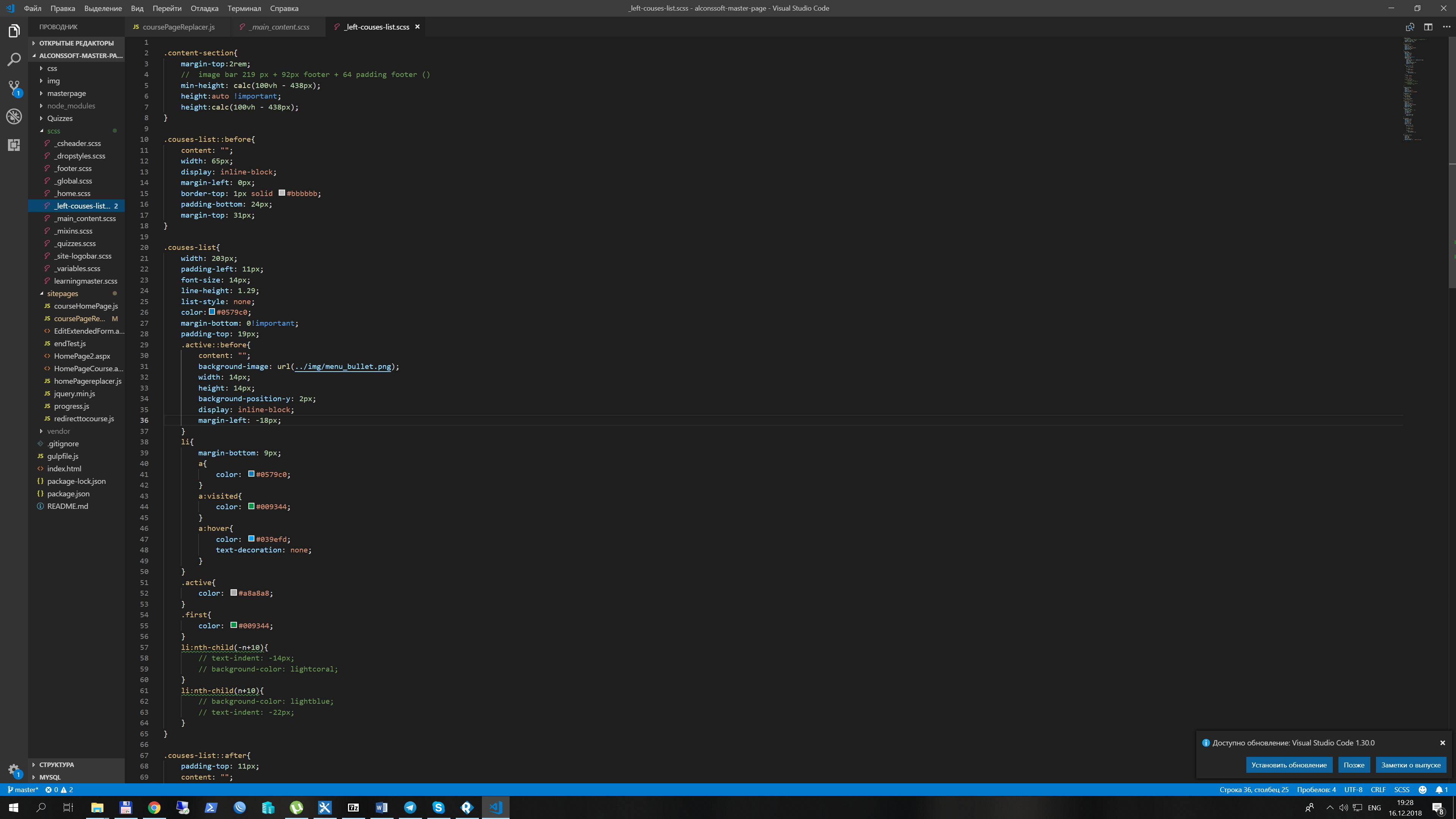This screenshot has width=1456, height=819.
Task: Open the Manage gear icon
Action: [x=14, y=769]
